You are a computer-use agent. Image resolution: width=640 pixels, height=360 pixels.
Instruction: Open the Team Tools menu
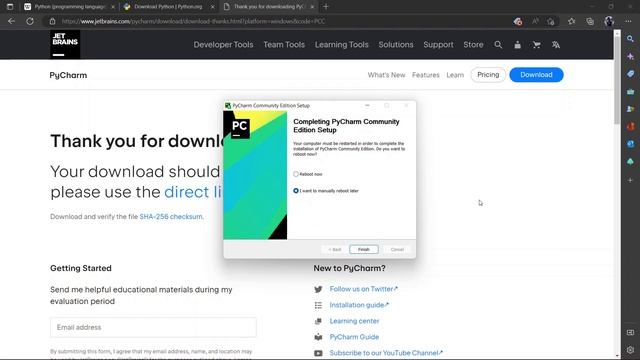point(284,44)
